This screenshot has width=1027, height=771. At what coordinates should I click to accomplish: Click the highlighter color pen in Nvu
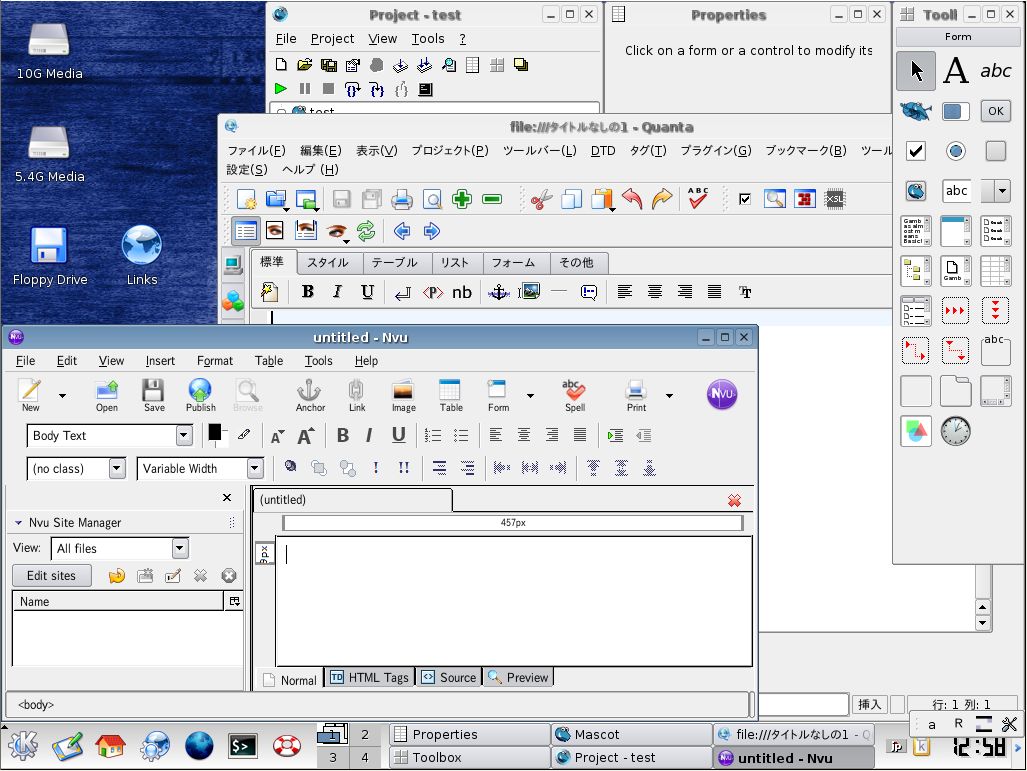(244, 434)
